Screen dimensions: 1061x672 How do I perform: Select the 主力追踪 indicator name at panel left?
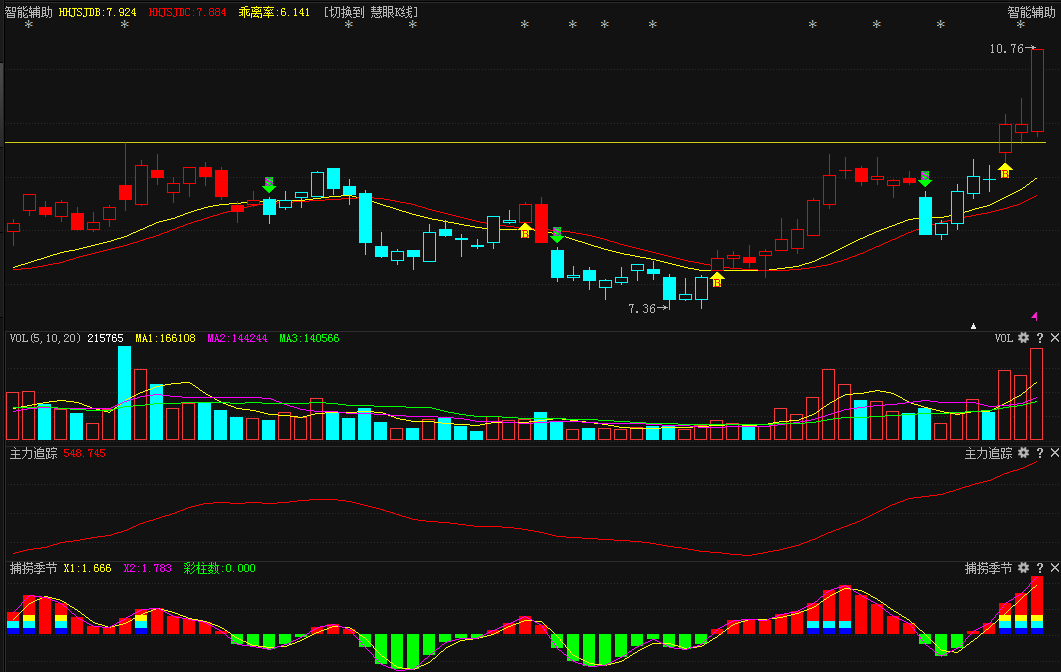click(x=30, y=454)
